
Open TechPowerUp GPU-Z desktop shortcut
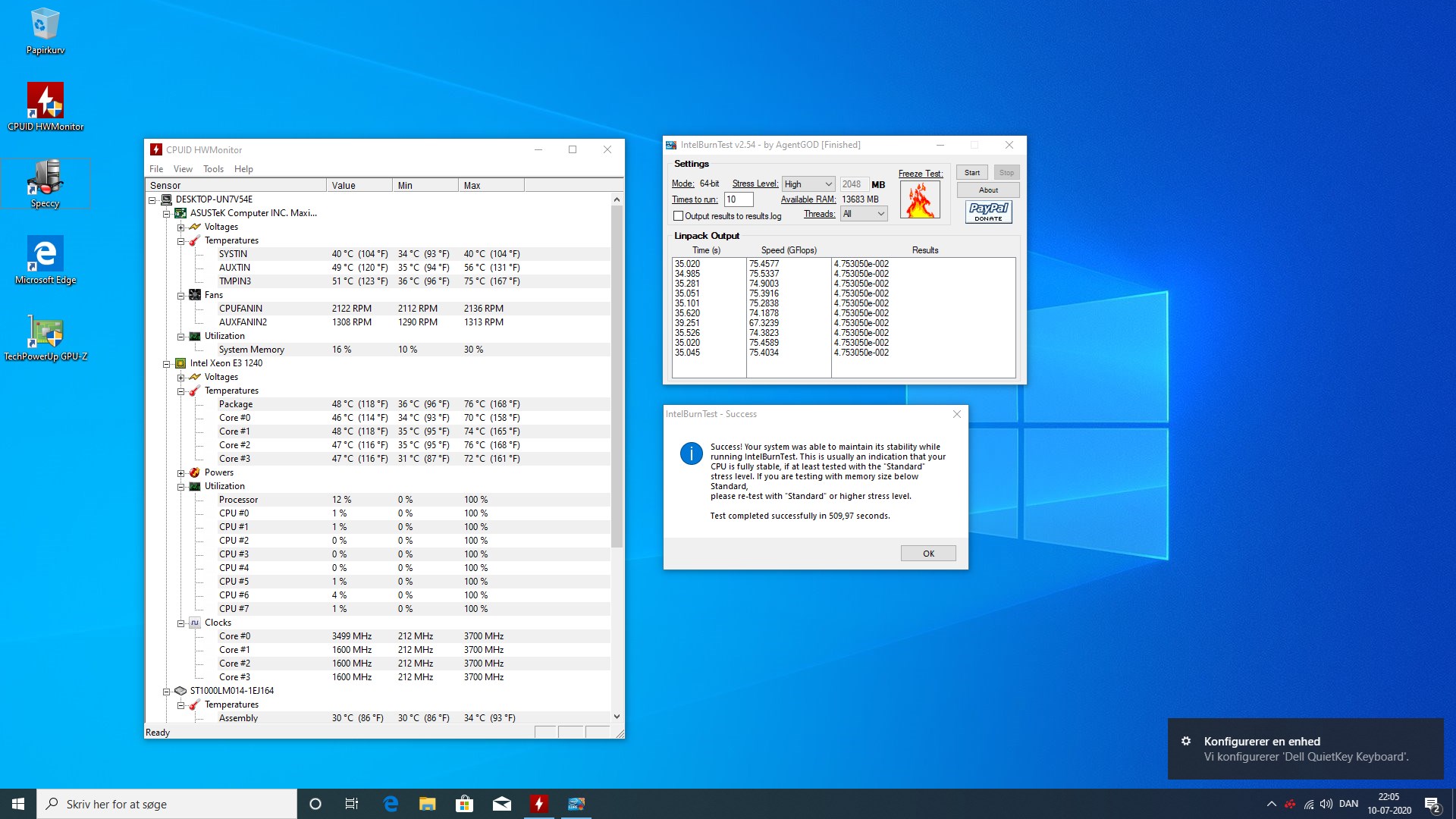[45, 337]
